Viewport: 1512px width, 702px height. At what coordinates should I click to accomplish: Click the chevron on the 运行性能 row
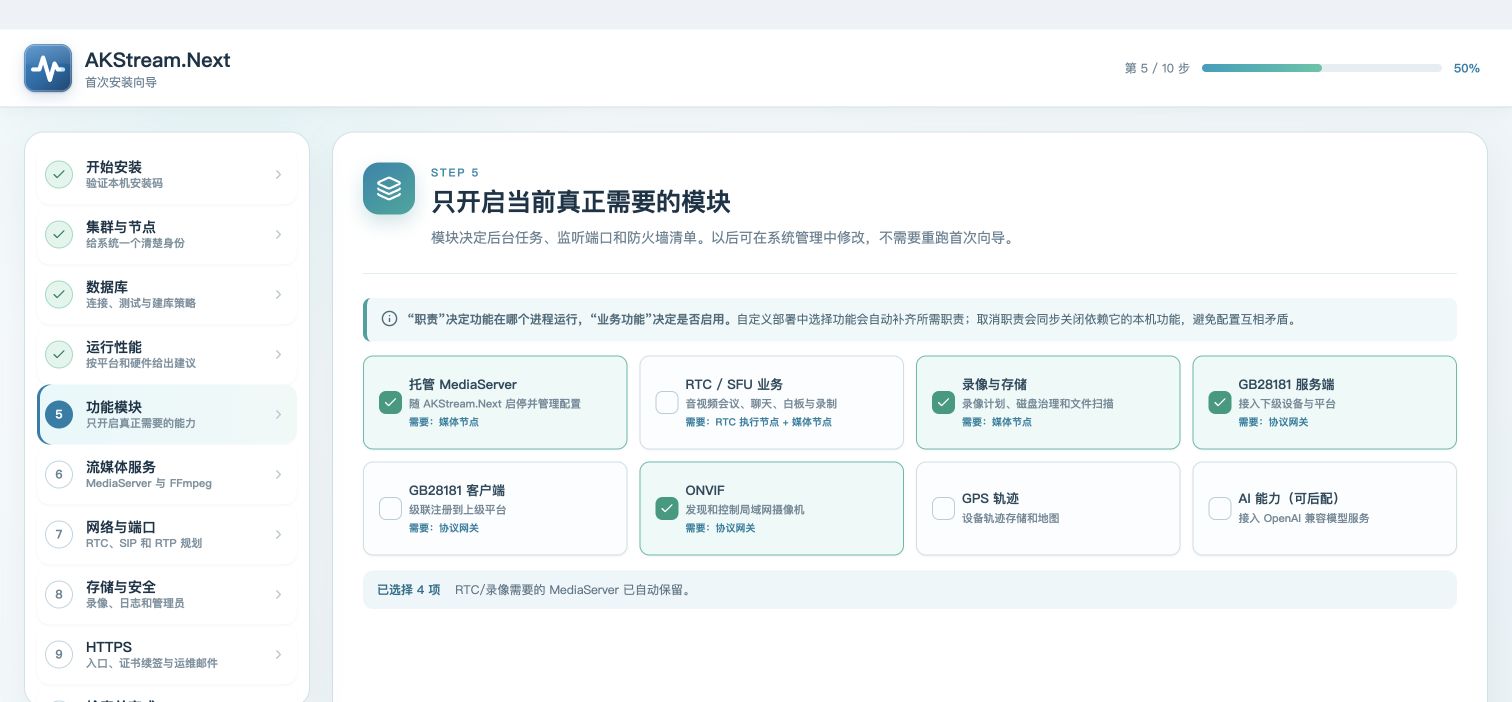(x=278, y=354)
